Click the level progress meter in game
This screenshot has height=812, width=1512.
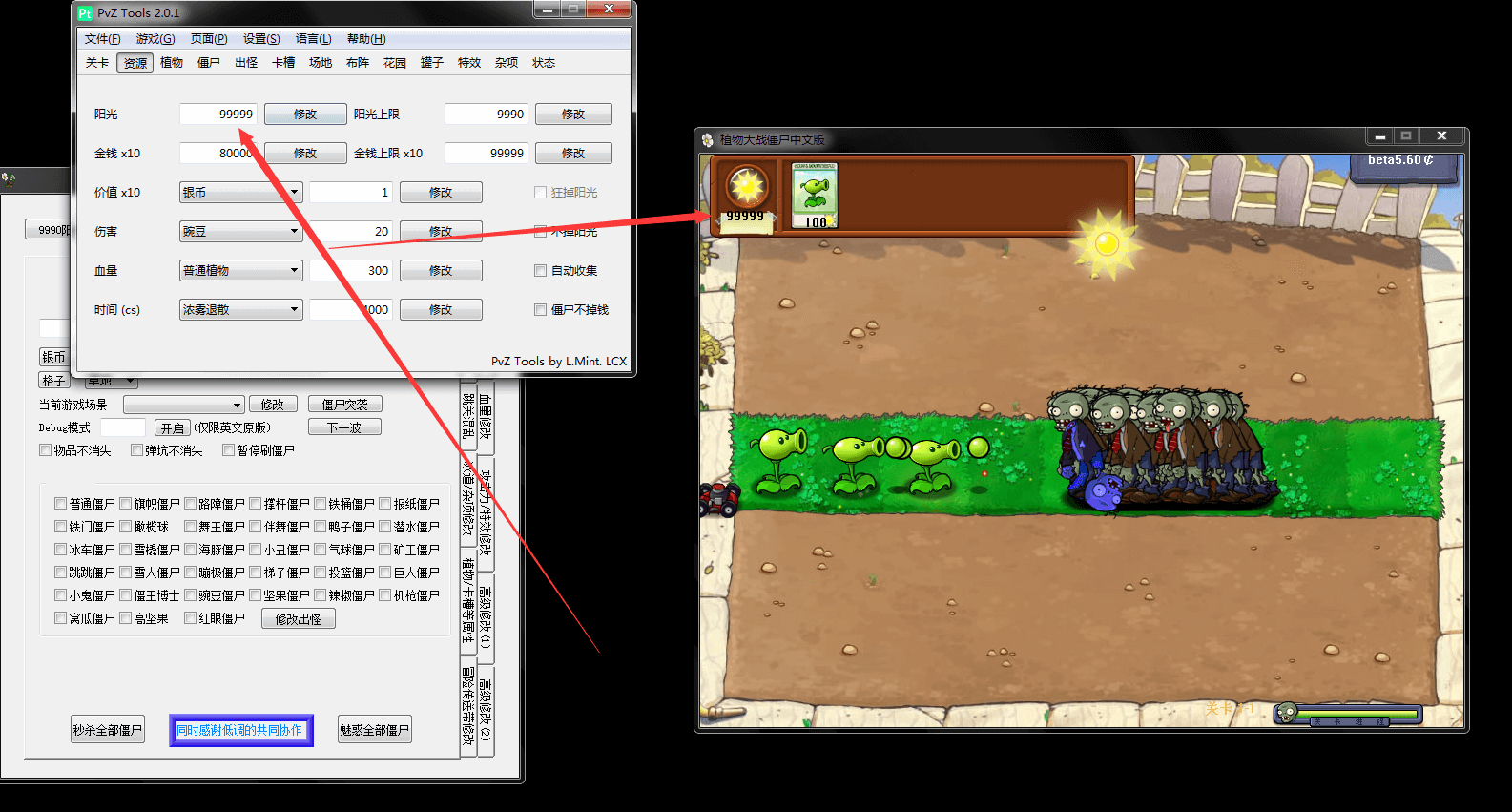coord(1347,714)
